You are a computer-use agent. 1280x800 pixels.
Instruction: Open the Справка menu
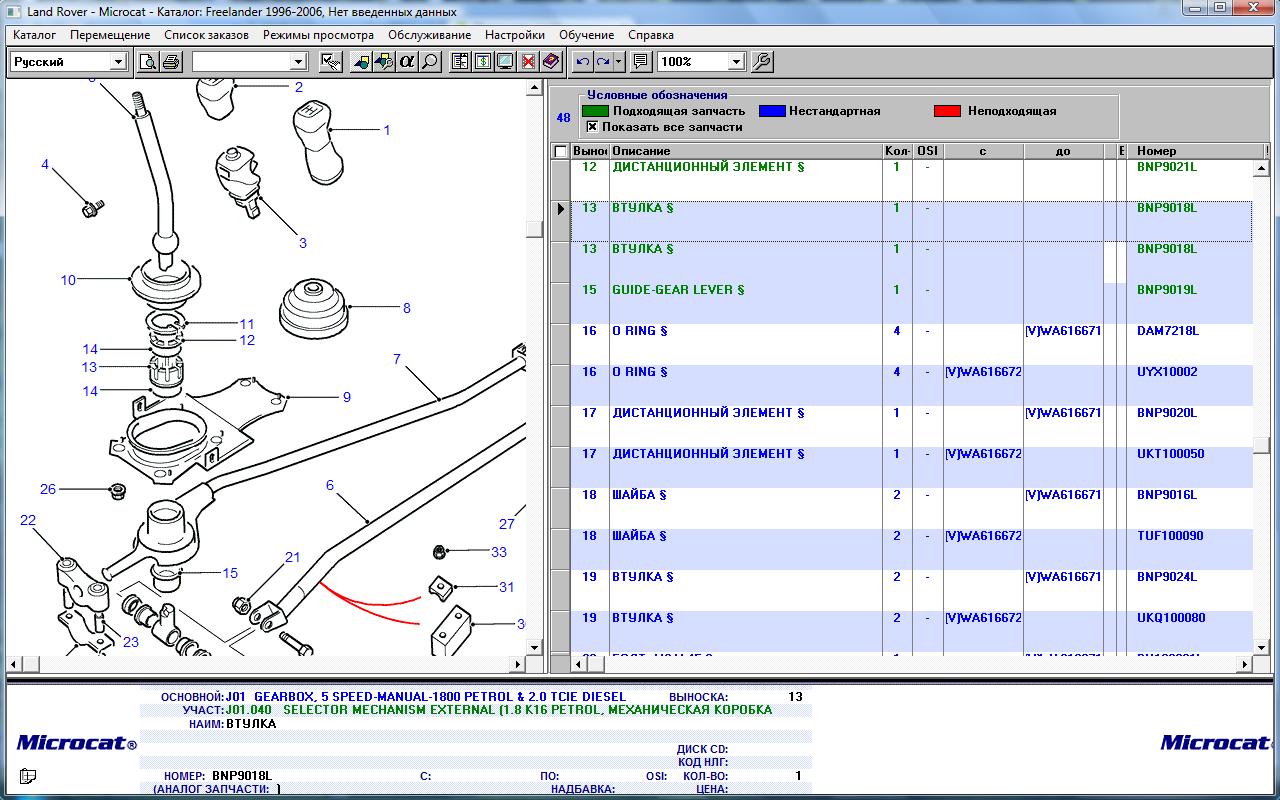tap(651, 35)
